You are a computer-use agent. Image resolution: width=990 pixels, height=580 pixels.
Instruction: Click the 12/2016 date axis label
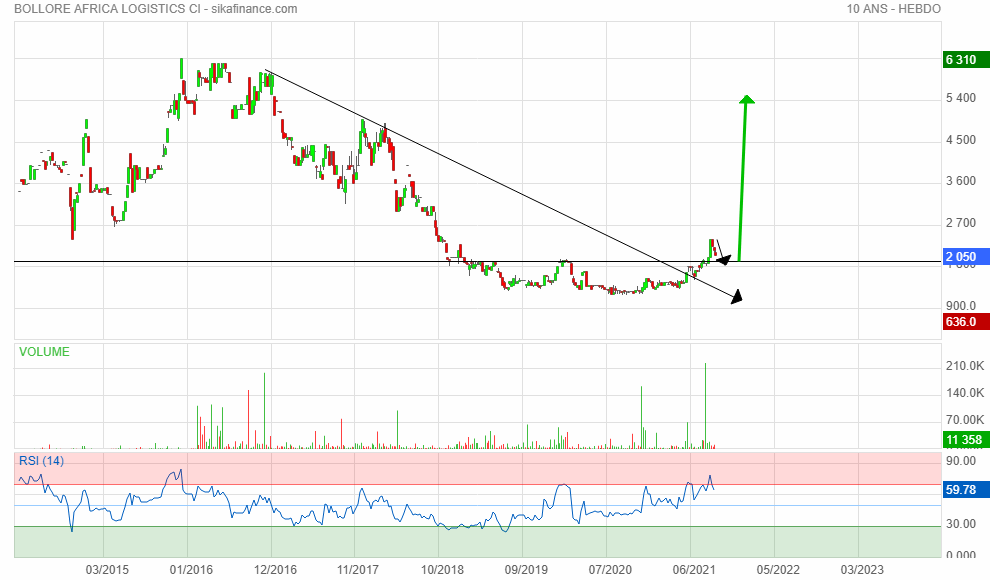[x=275, y=570]
